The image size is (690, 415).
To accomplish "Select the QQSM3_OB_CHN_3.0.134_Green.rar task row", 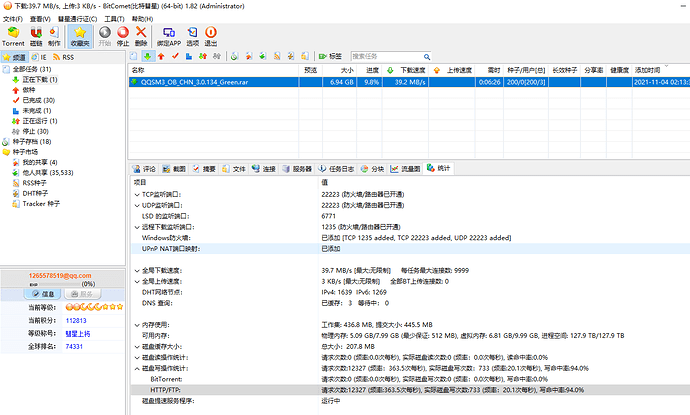I will (409, 82).
